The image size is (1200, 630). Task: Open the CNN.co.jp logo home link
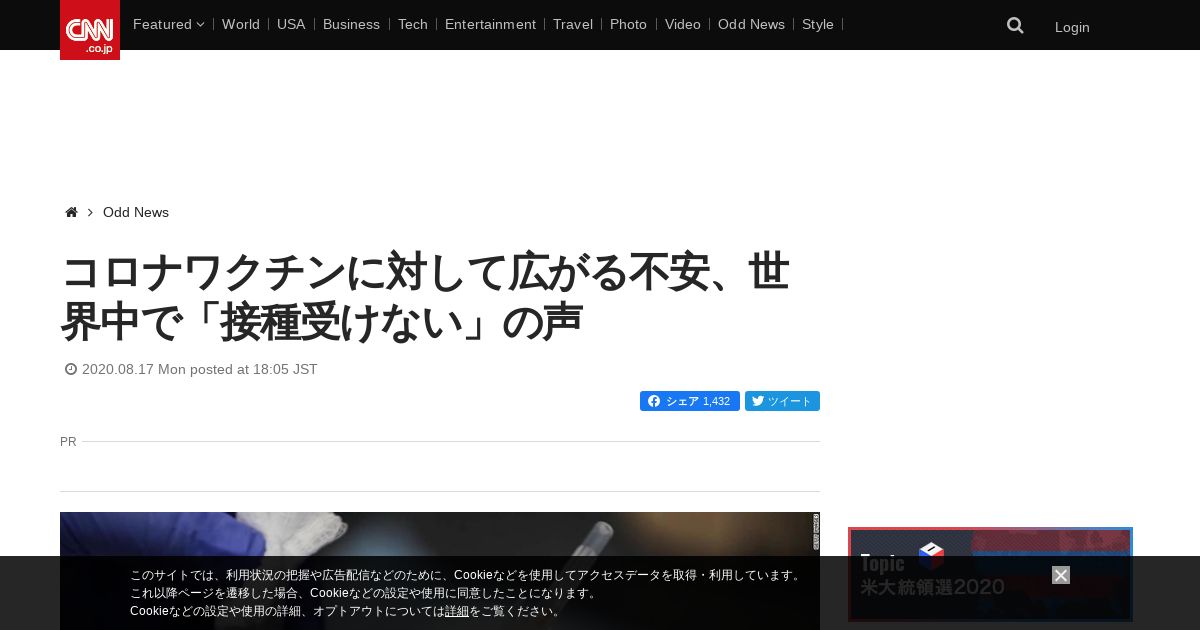[90, 30]
